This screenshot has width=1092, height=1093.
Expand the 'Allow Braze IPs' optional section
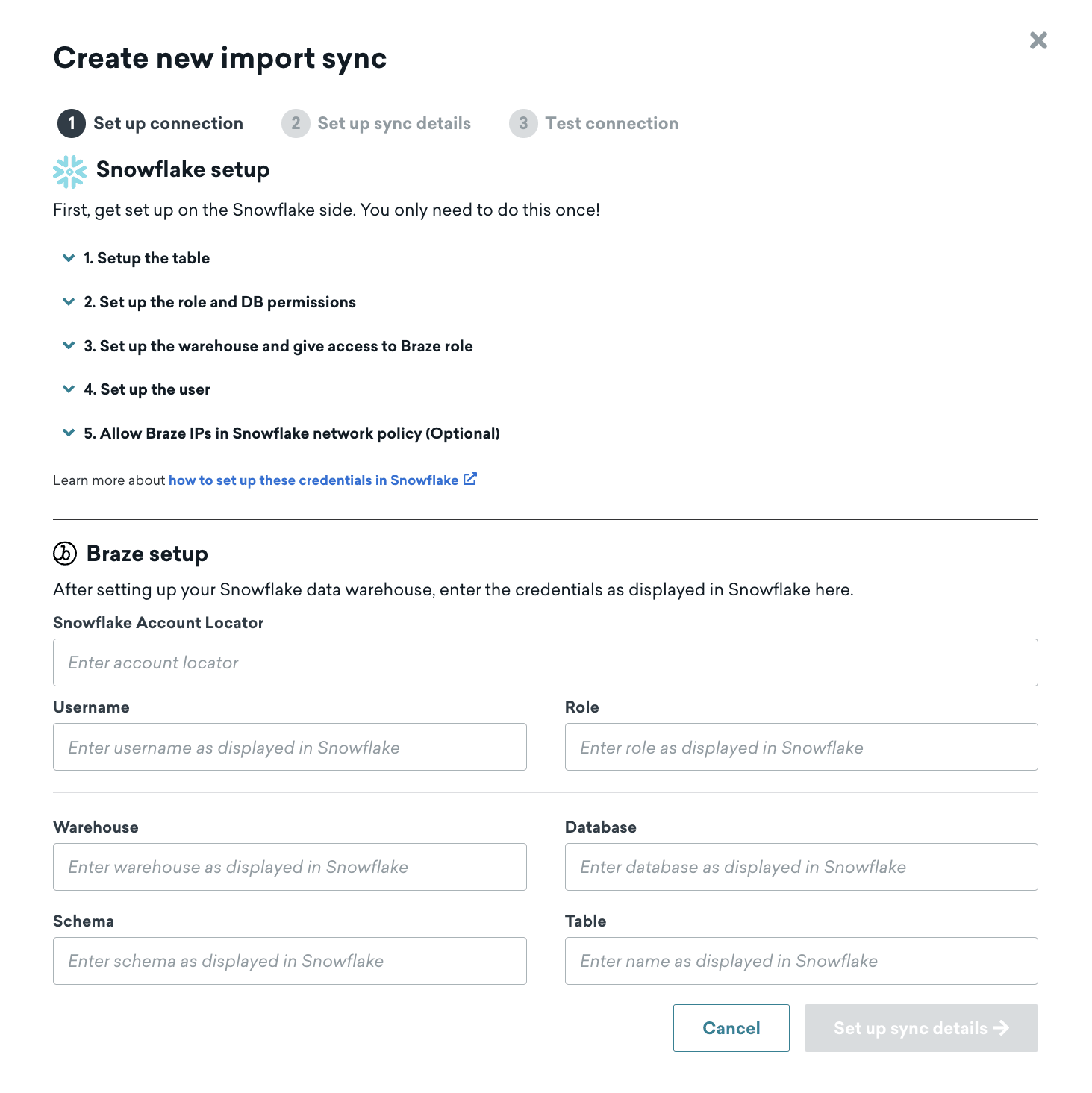click(x=69, y=433)
